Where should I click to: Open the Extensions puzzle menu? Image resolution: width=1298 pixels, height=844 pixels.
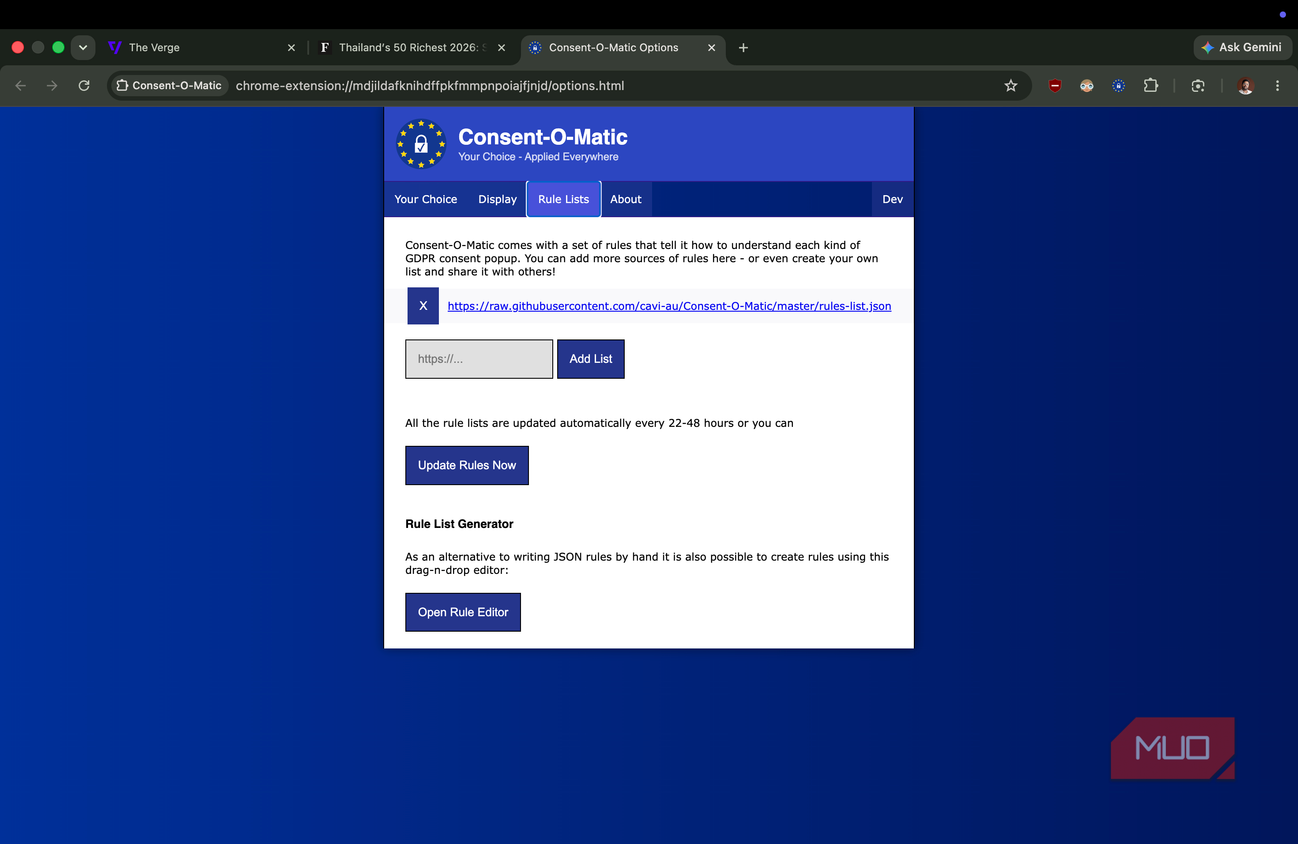point(1151,86)
